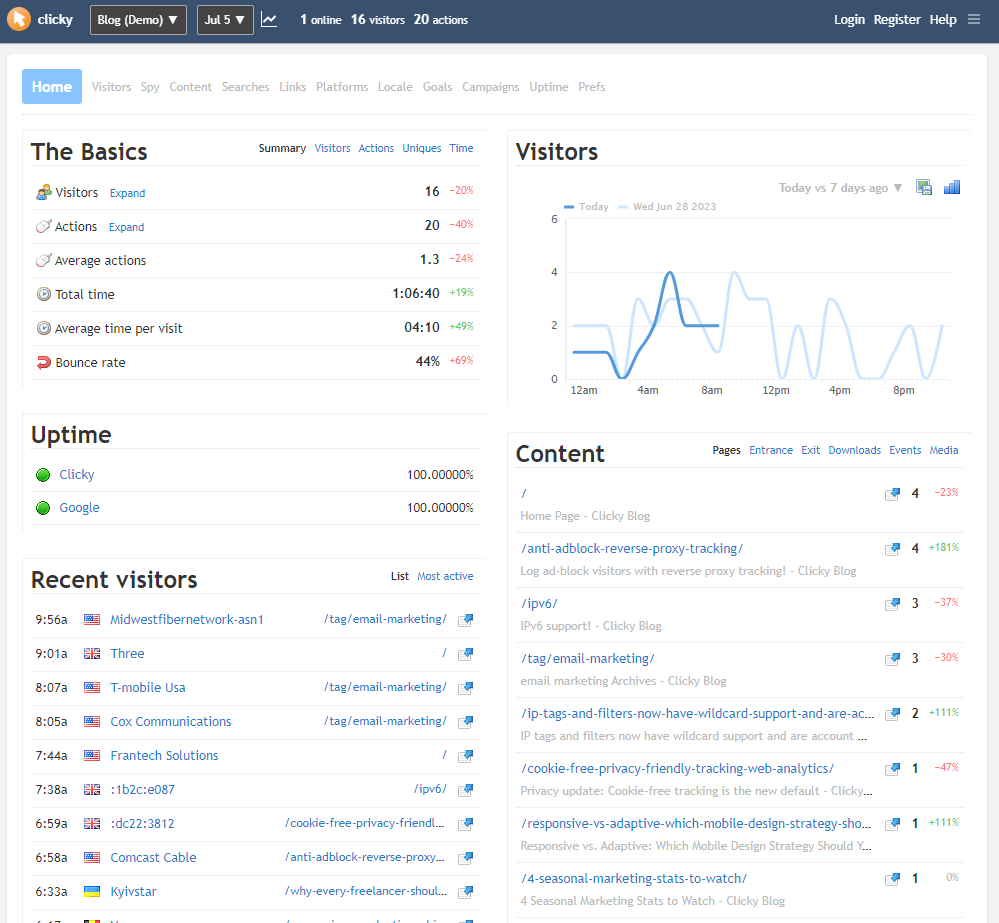999x923 pixels.
Task: Open the Goals tab
Action: point(437,87)
